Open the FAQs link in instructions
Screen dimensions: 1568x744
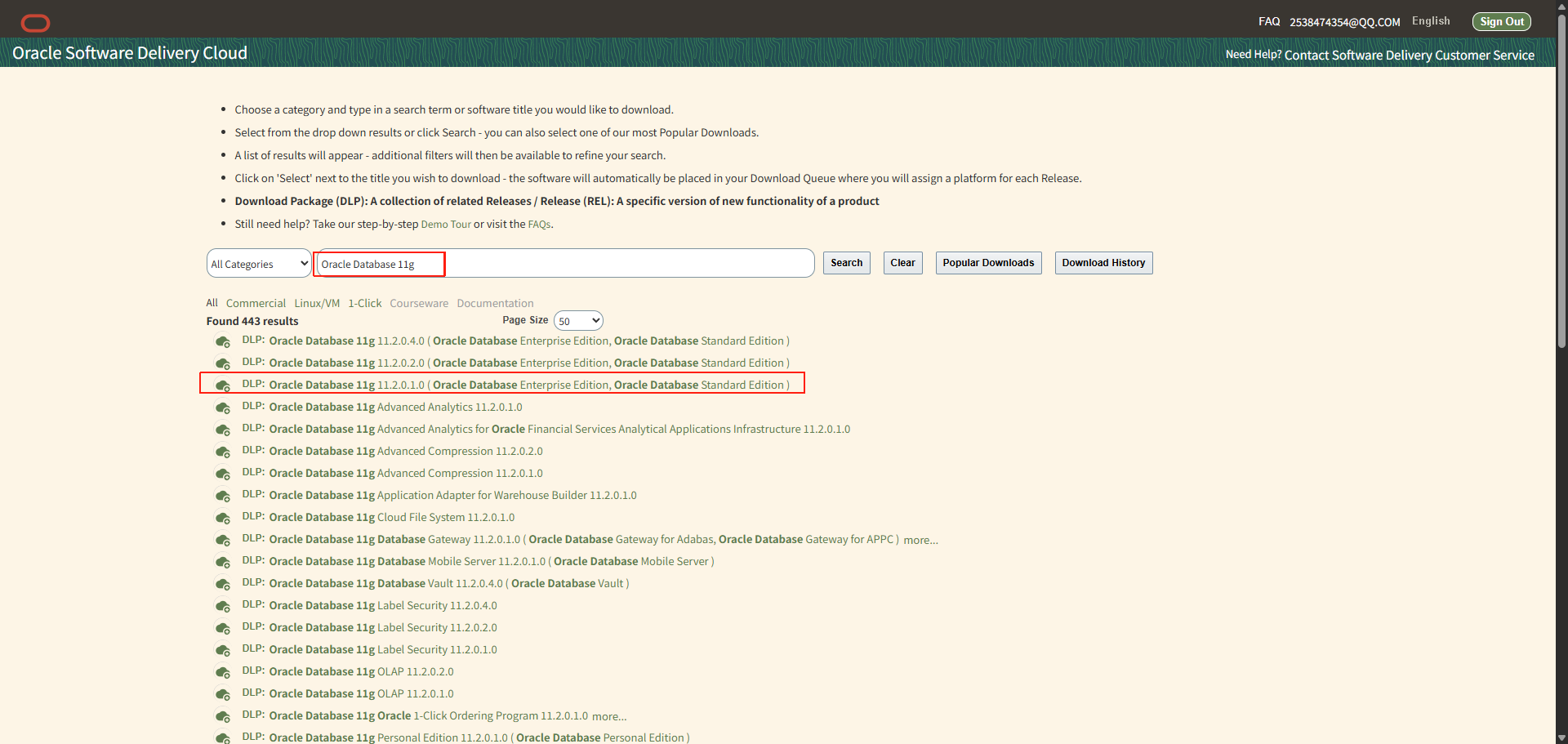pos(539,225)
